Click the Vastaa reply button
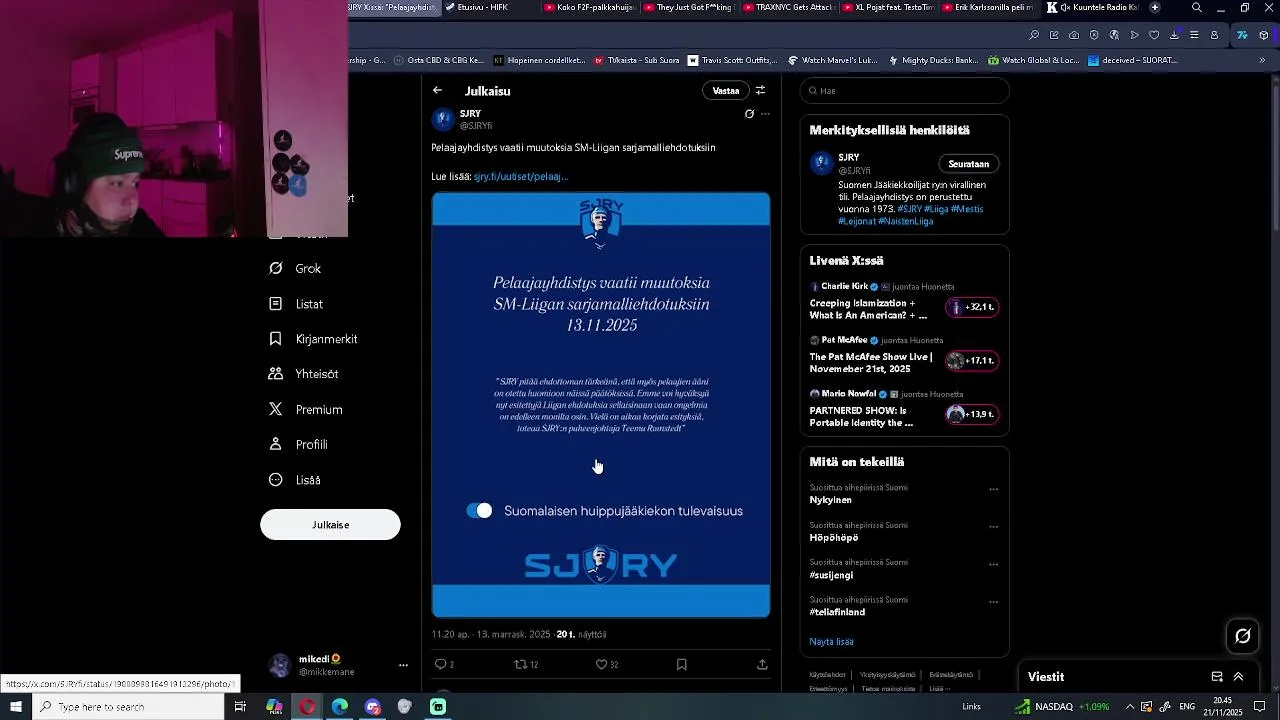The image size is (1280, 720). (x=726, y=90)
